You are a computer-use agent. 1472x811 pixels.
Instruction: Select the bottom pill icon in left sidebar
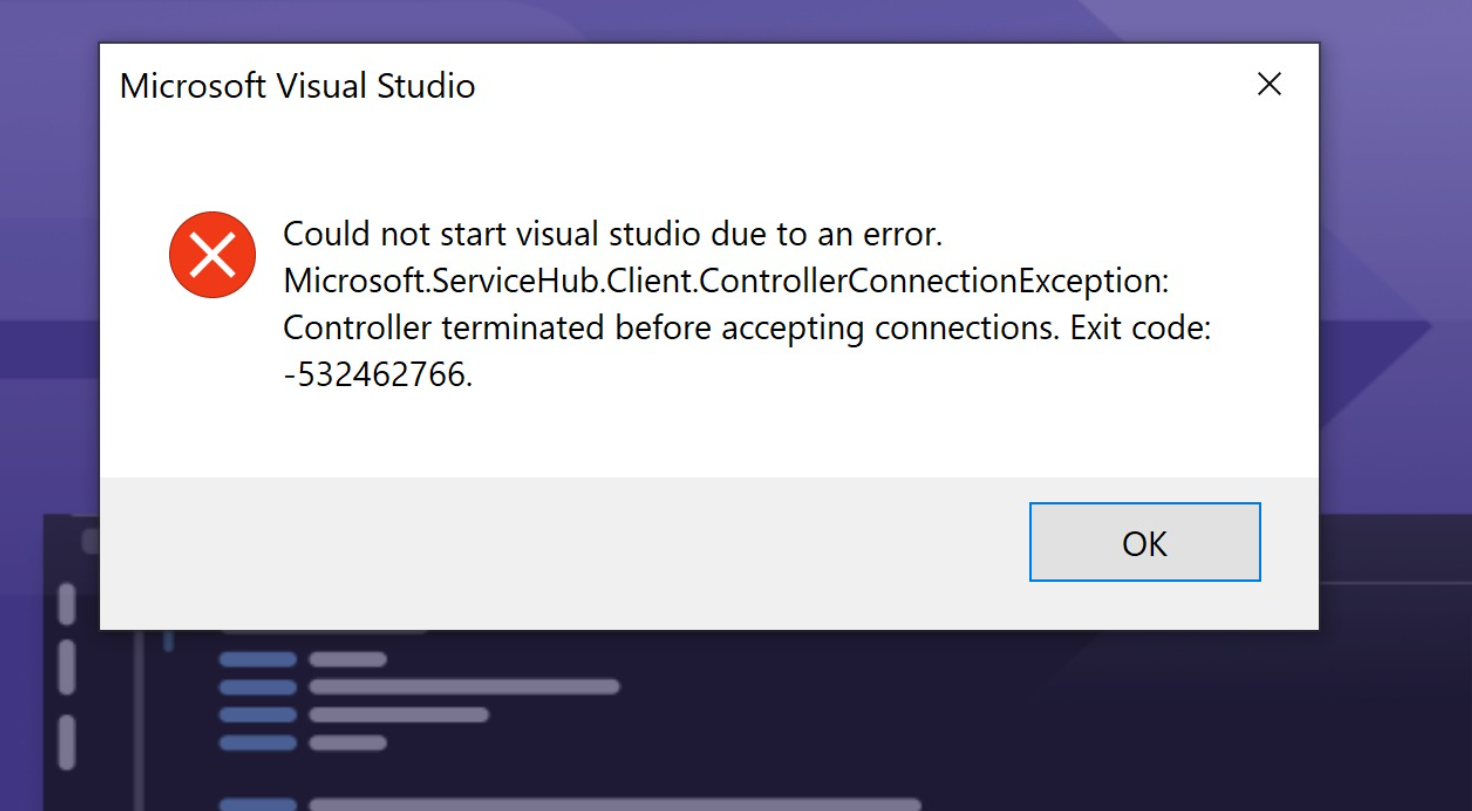[x=67, y=743]
